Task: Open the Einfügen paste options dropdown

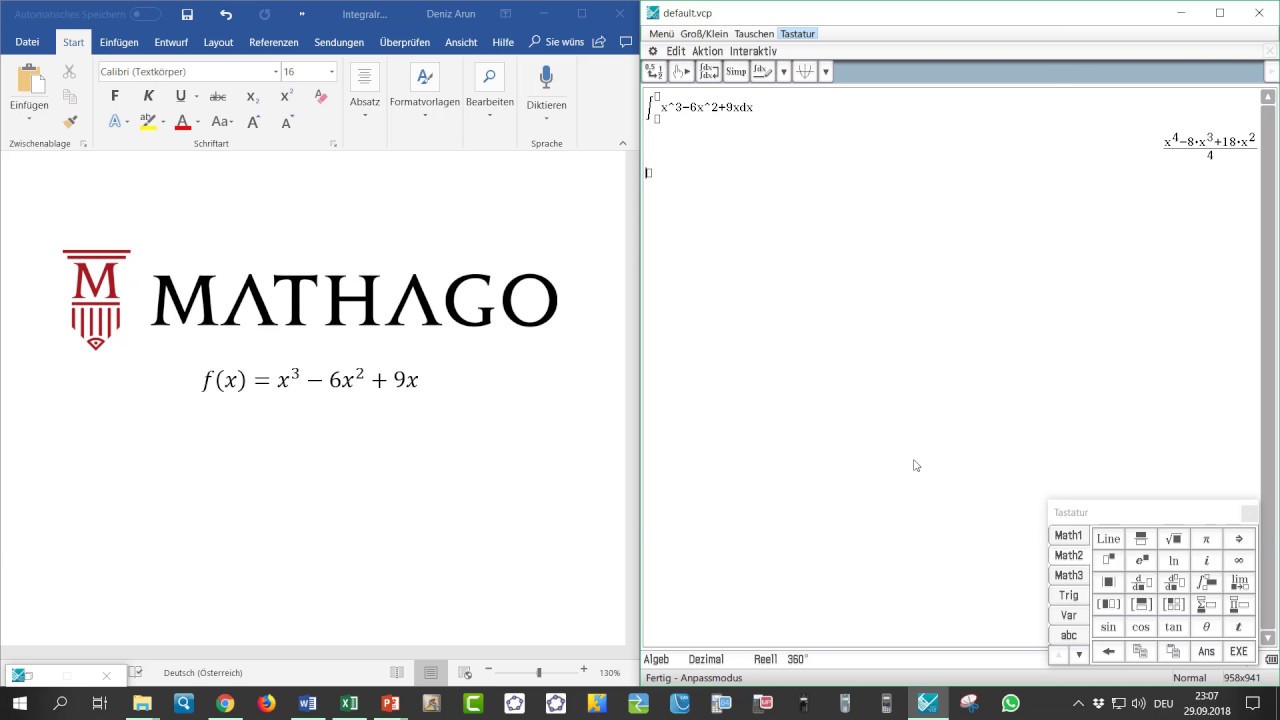Action: tap(29, 116)
